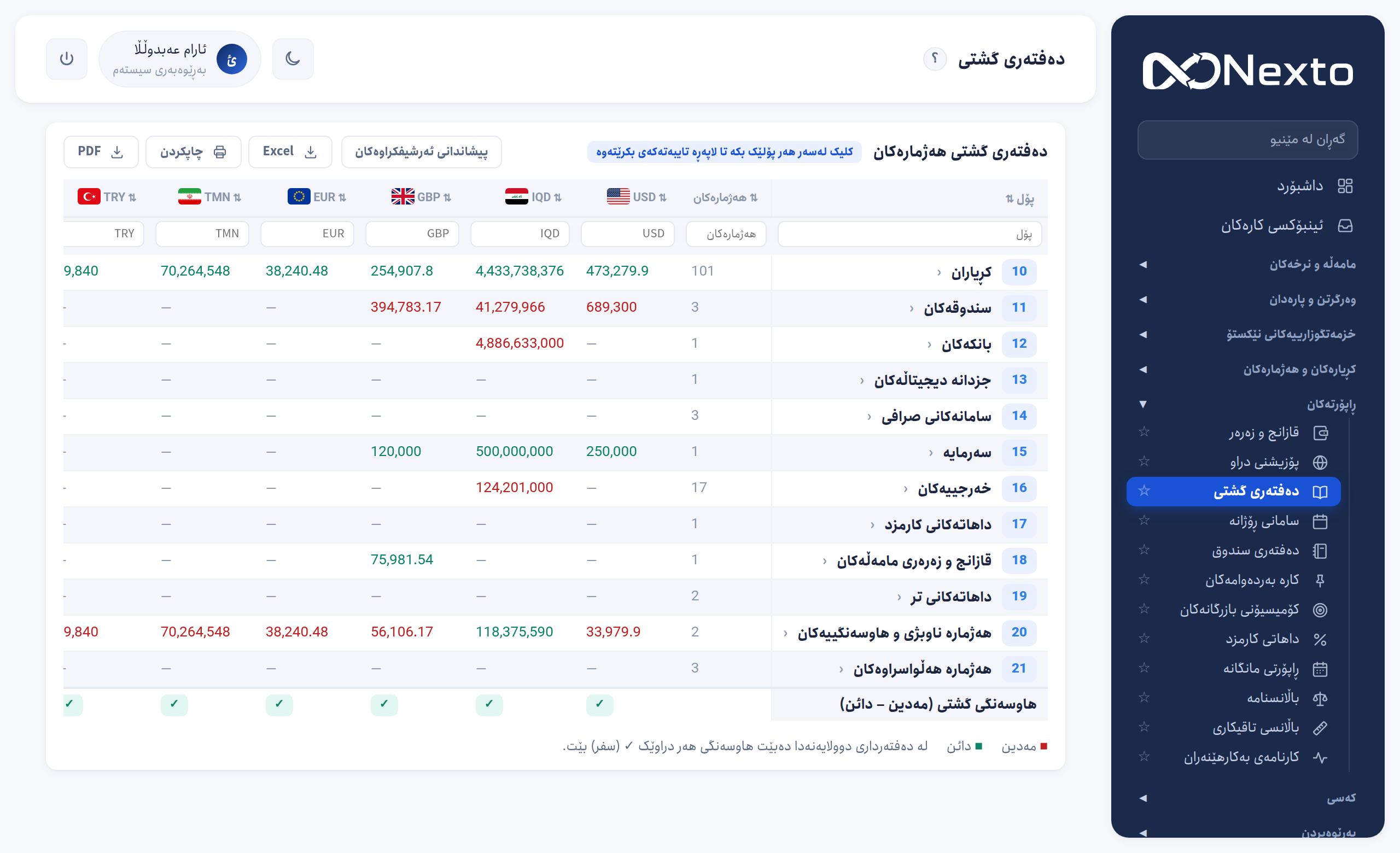Screen dimensions: 1400x853
Task: Click the کارە بەردەوامەکان pin icon
Action: point(1320,580)
